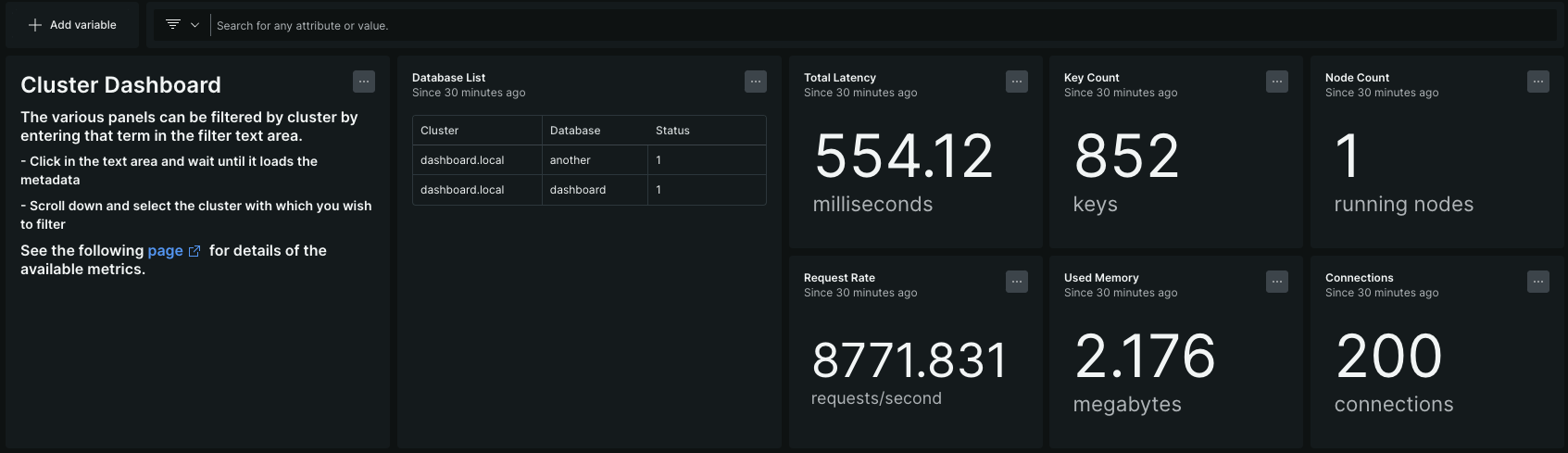Open Database List panel options menu
Screen dimensions: 1568x453
pyautogui.click(x=756, y=82)
